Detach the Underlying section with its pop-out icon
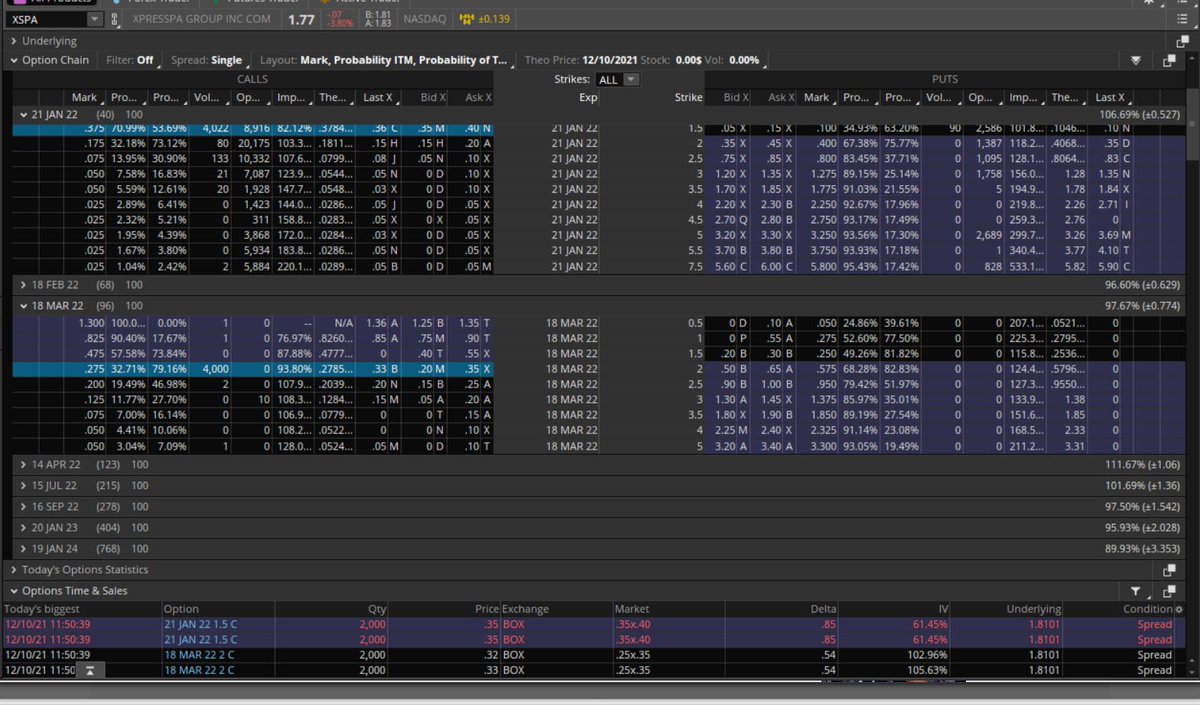This screenshot has width=1200, height=705. (1183, 41)
